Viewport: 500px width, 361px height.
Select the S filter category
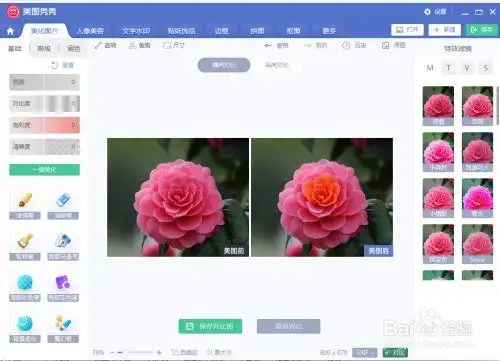pyautogui.click(x=486, y=68)
